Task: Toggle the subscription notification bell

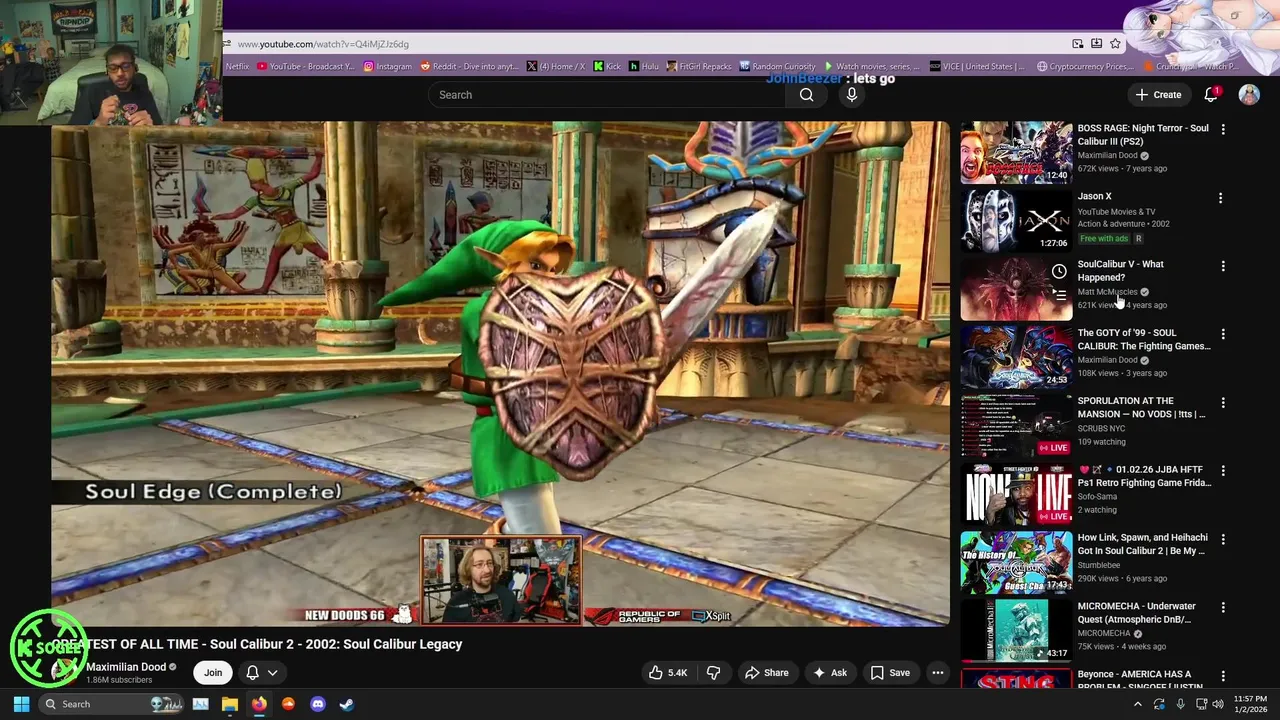Action: [252, 673]
